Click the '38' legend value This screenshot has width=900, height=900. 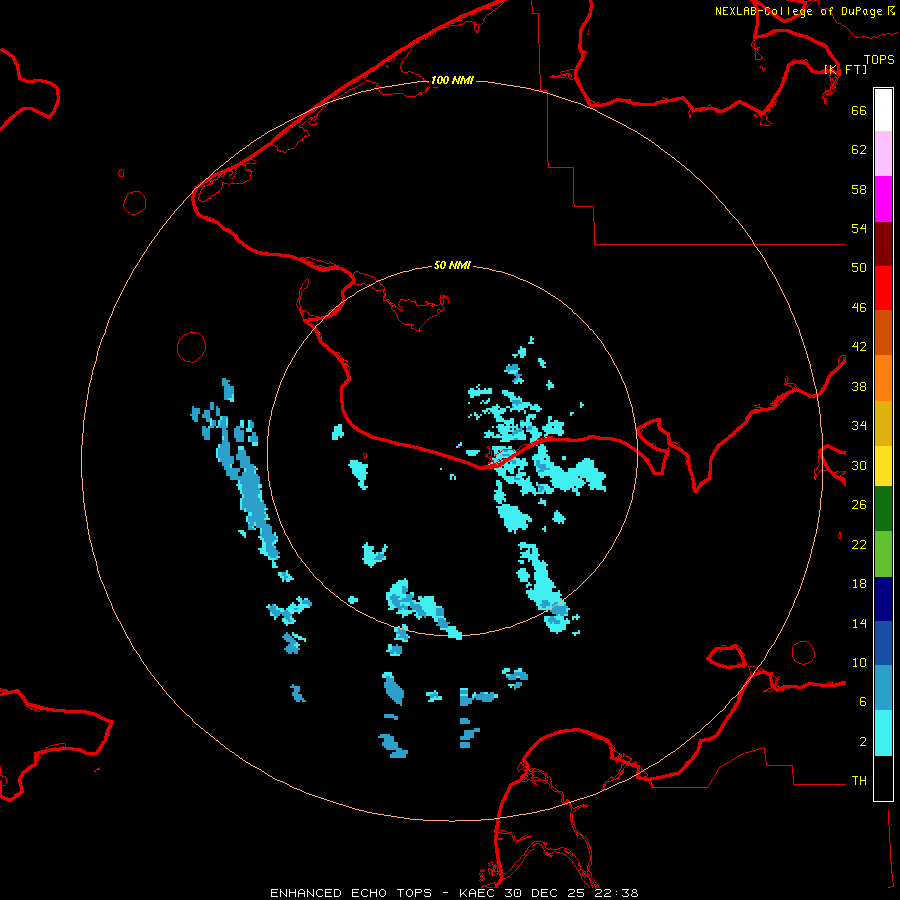(x=859, y=386)
